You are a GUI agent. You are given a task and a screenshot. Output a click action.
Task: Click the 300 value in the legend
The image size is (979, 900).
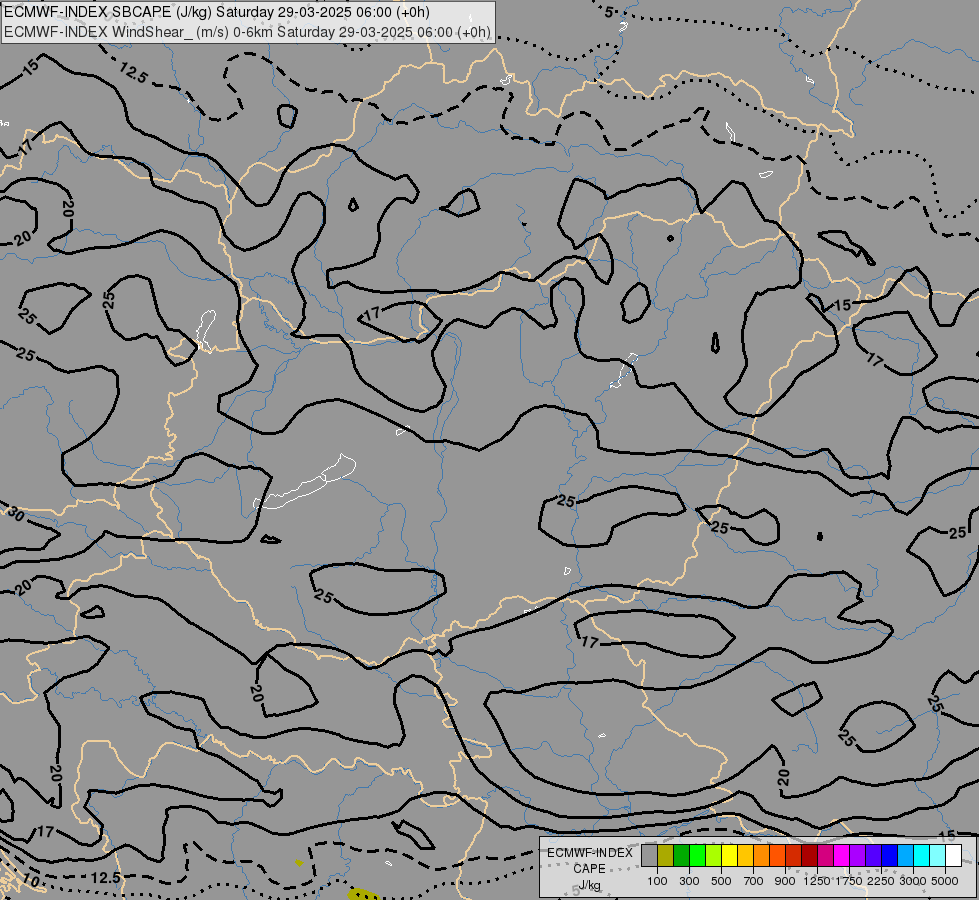point(689,881)
